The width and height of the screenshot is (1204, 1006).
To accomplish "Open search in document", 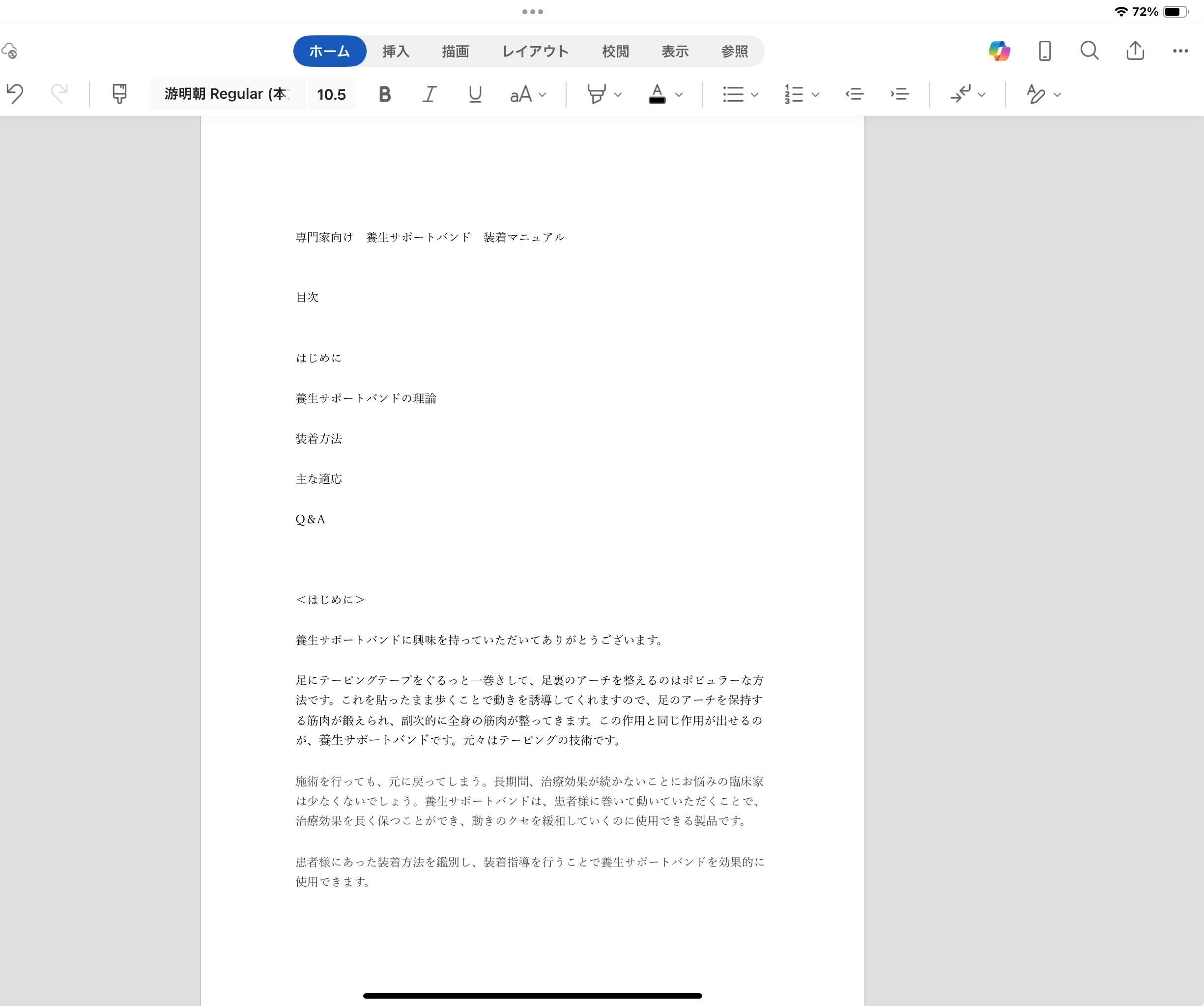I will tap(1089, 51).
